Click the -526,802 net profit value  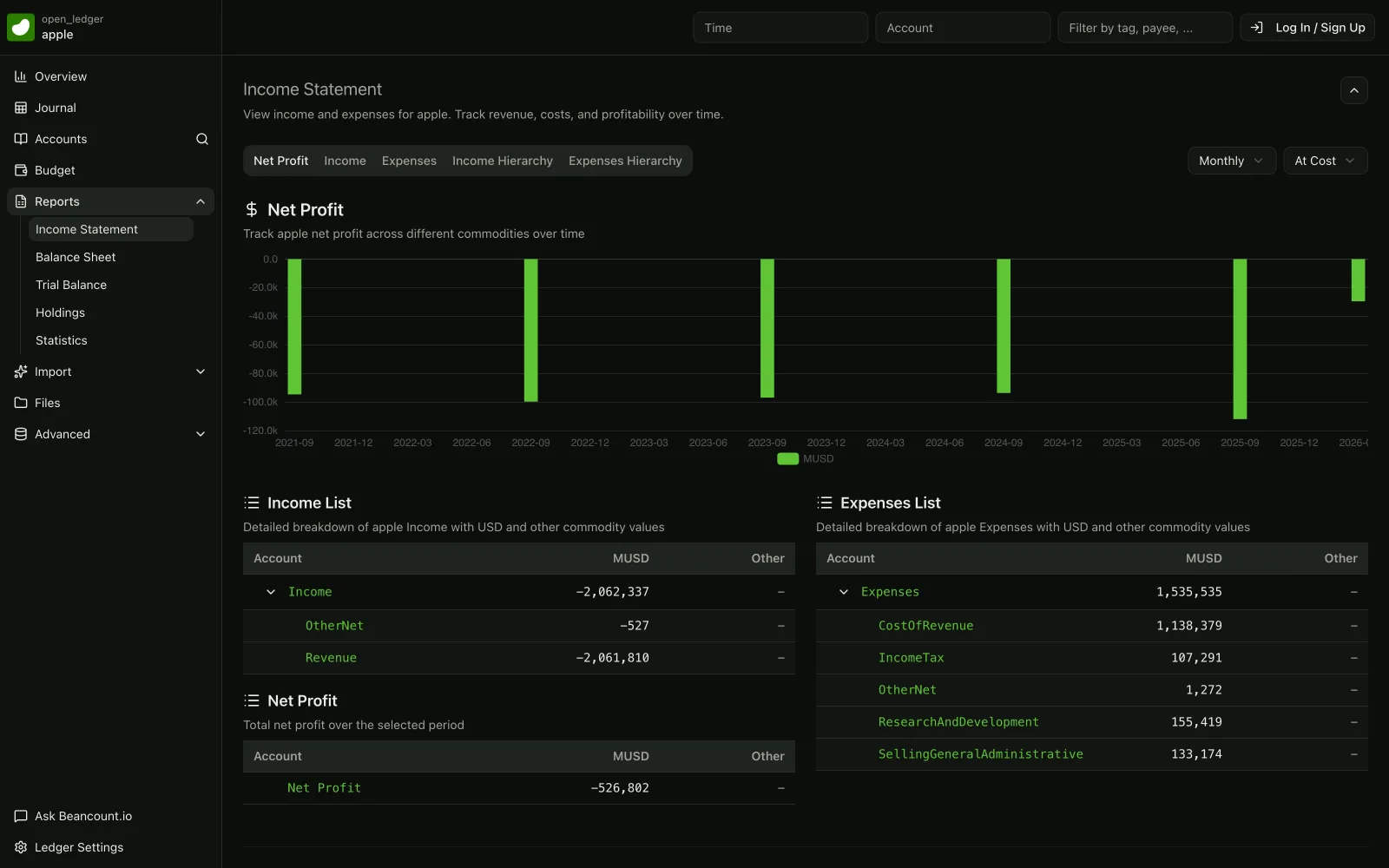[620, 788]
